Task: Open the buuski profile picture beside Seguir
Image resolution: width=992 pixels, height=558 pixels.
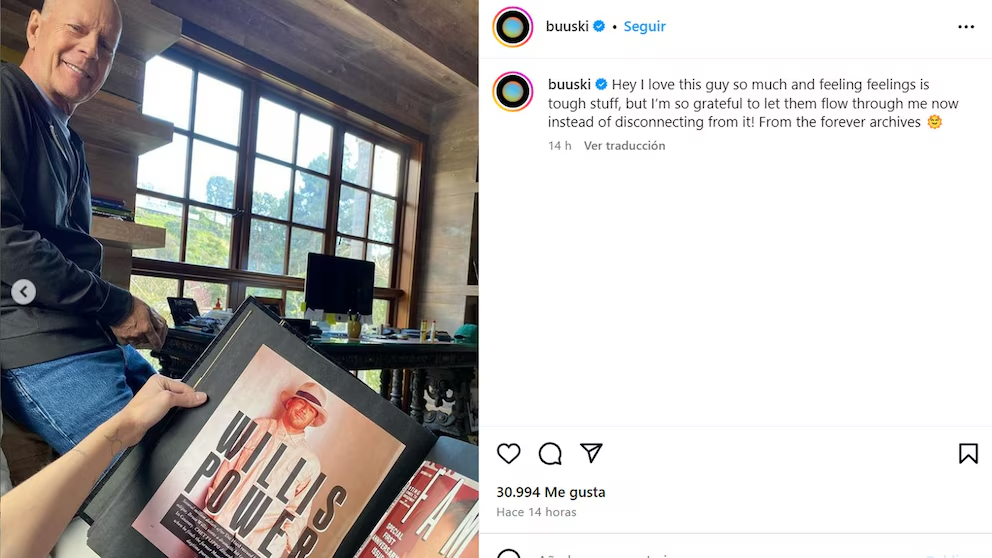Action: tap(512, 27)
